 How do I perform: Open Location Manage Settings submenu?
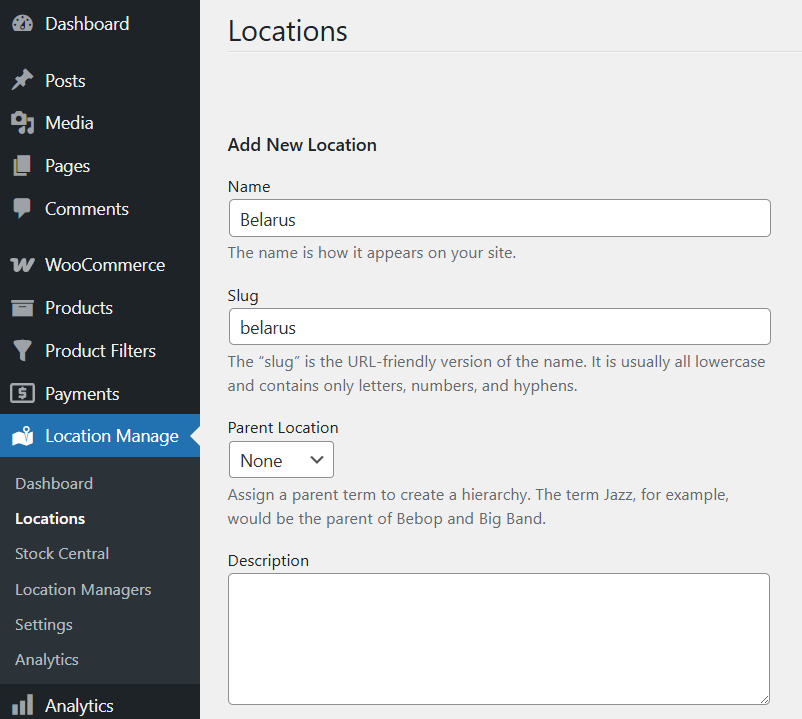[x=44, y=624]
